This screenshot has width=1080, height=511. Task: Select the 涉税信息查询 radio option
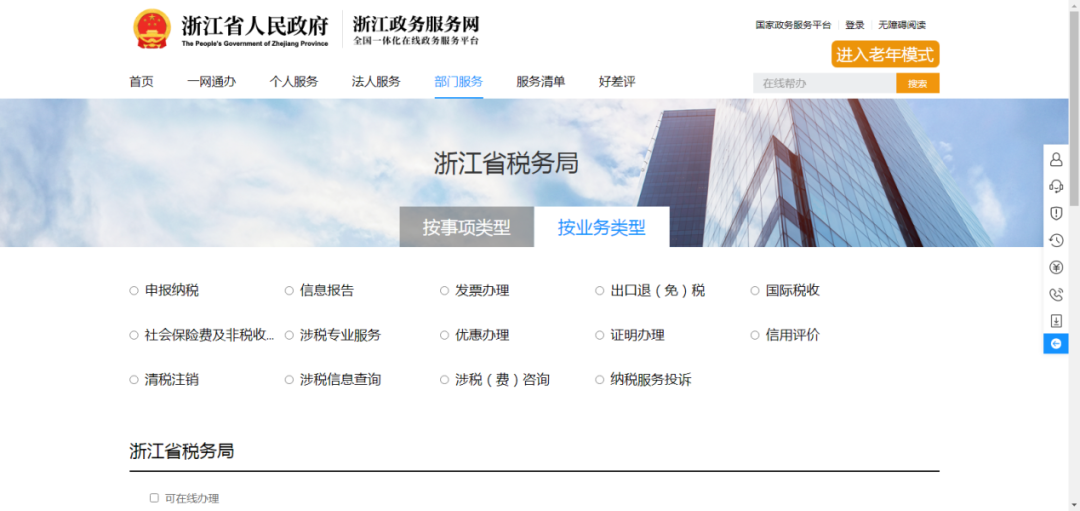(289, 379)
